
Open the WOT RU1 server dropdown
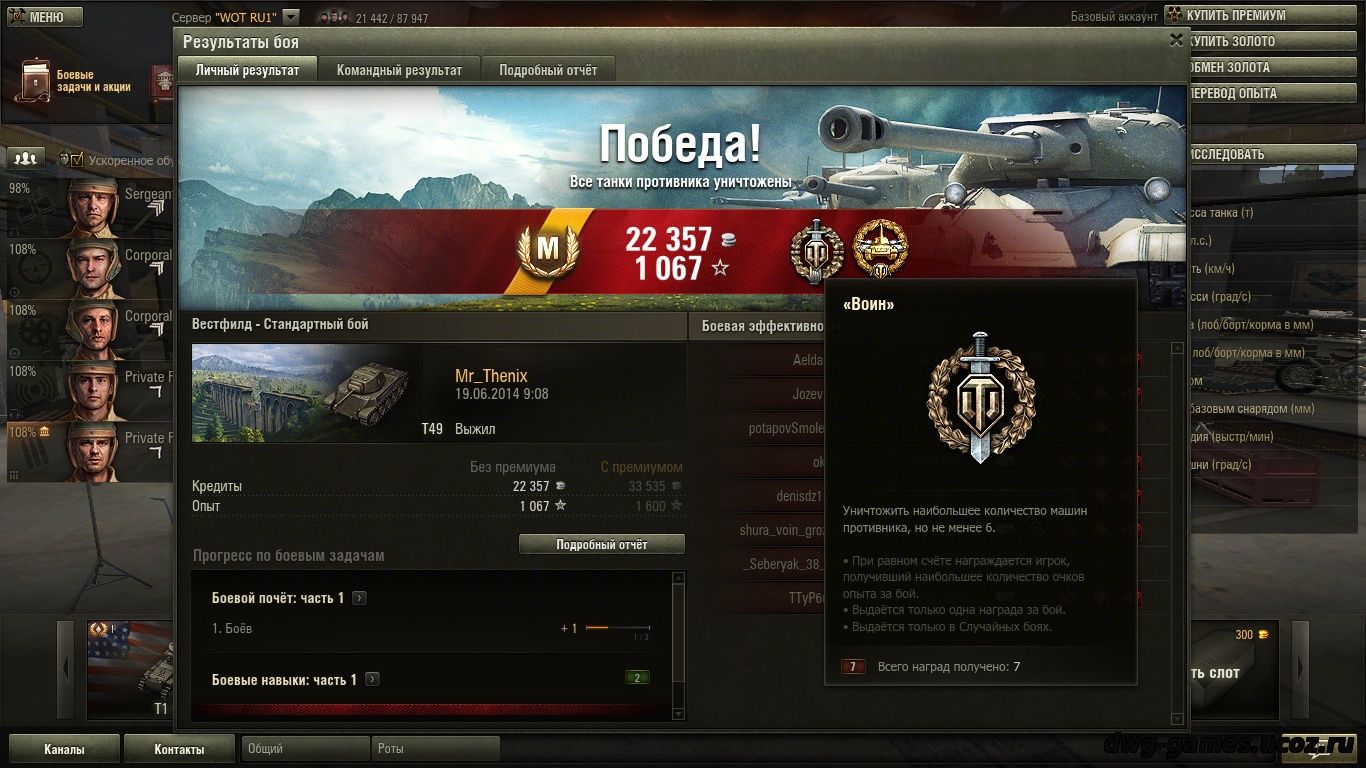[290, 17]
